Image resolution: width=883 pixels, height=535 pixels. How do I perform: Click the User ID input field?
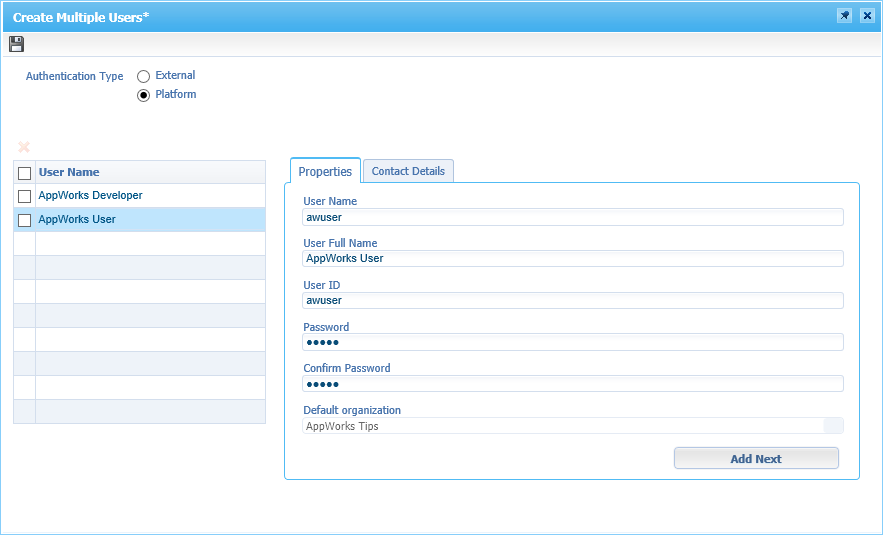[573, 301]
